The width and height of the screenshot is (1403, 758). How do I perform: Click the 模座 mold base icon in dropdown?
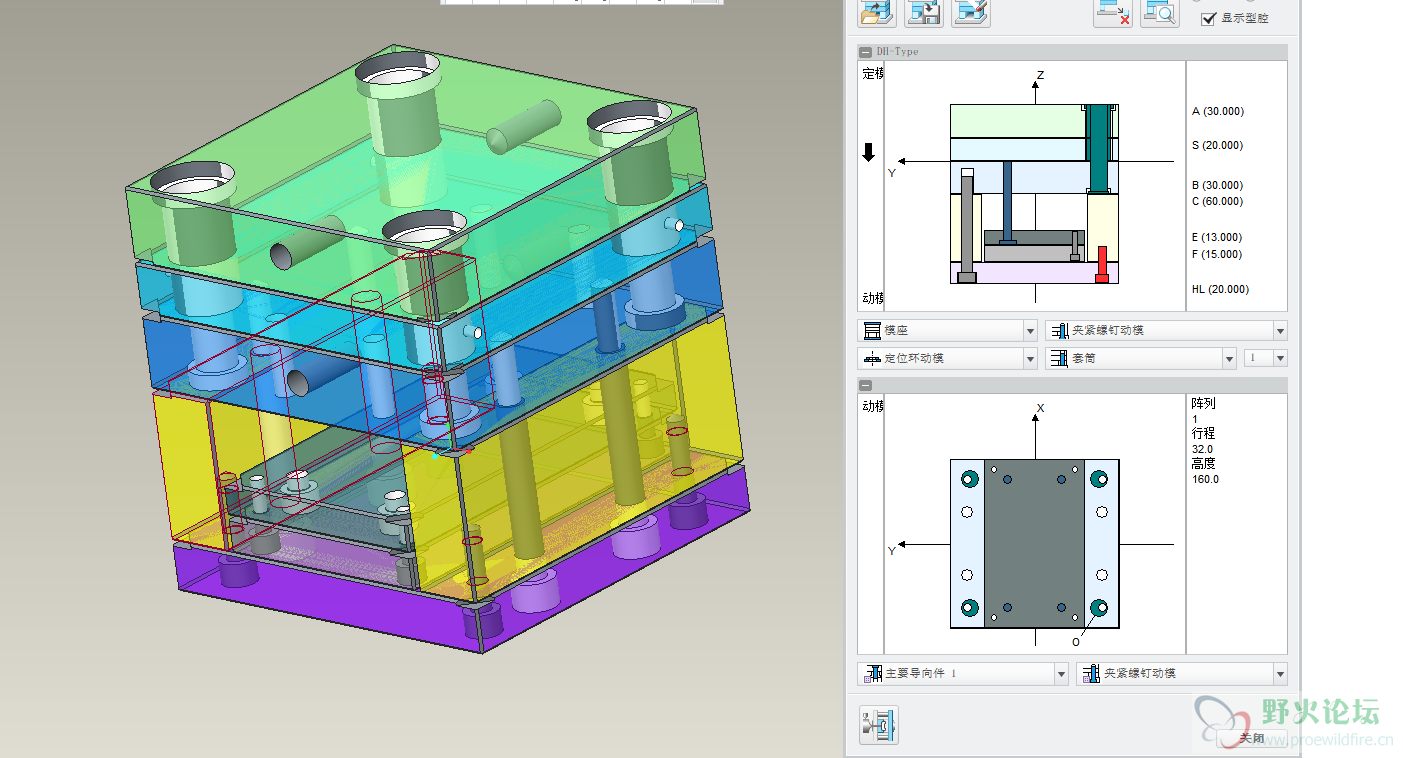click(x=871, y=330)
